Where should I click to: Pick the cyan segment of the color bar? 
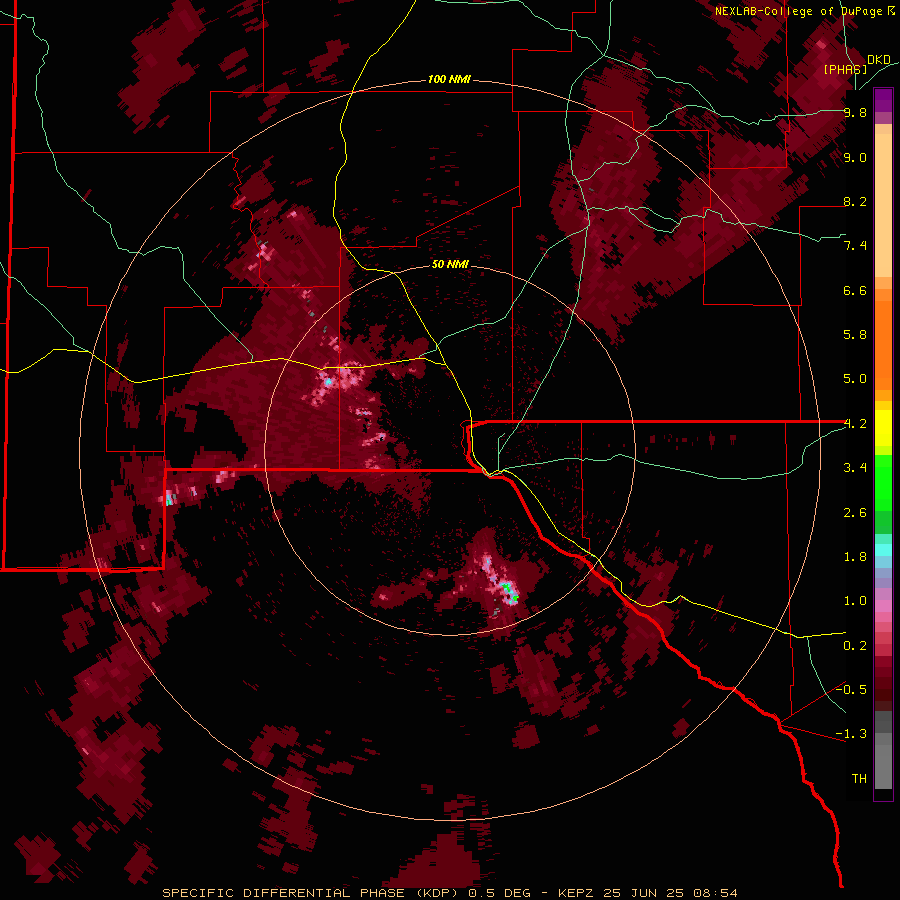pos(883,550)
